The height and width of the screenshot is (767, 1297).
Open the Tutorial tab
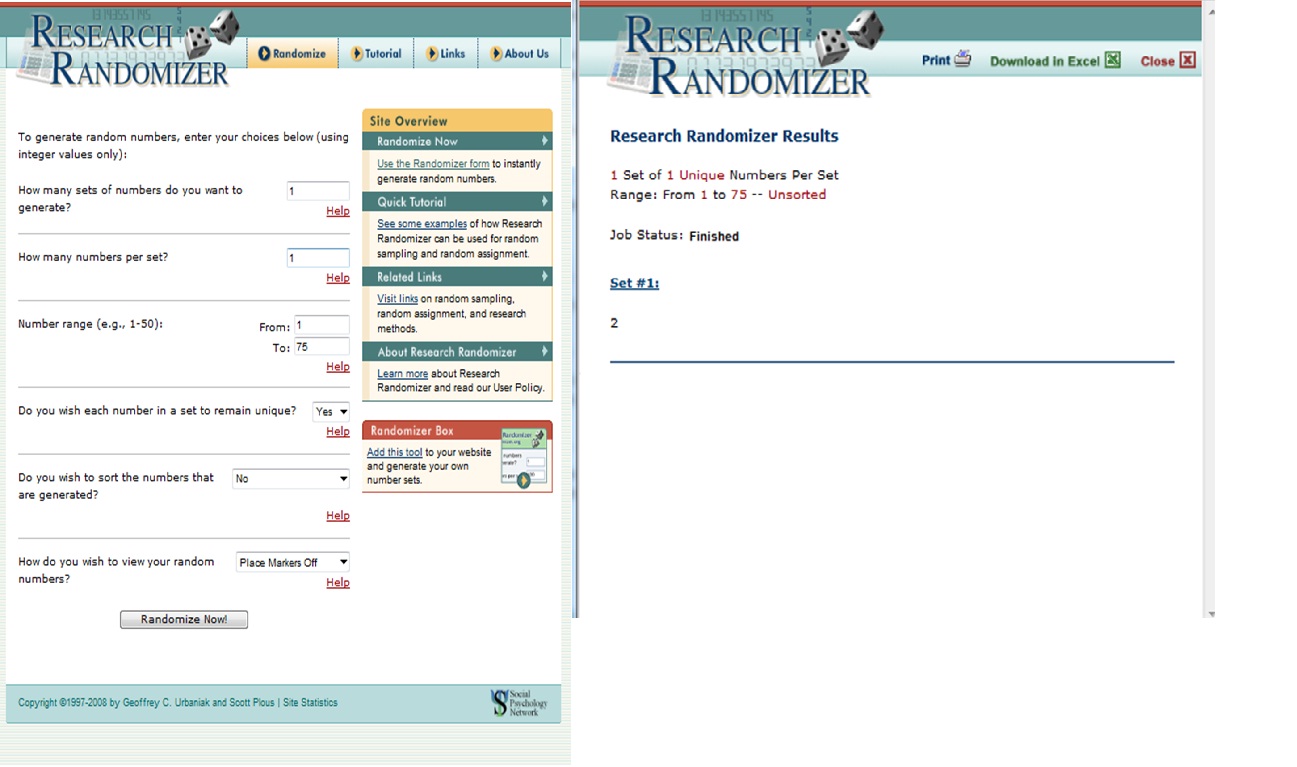point(376,54)
